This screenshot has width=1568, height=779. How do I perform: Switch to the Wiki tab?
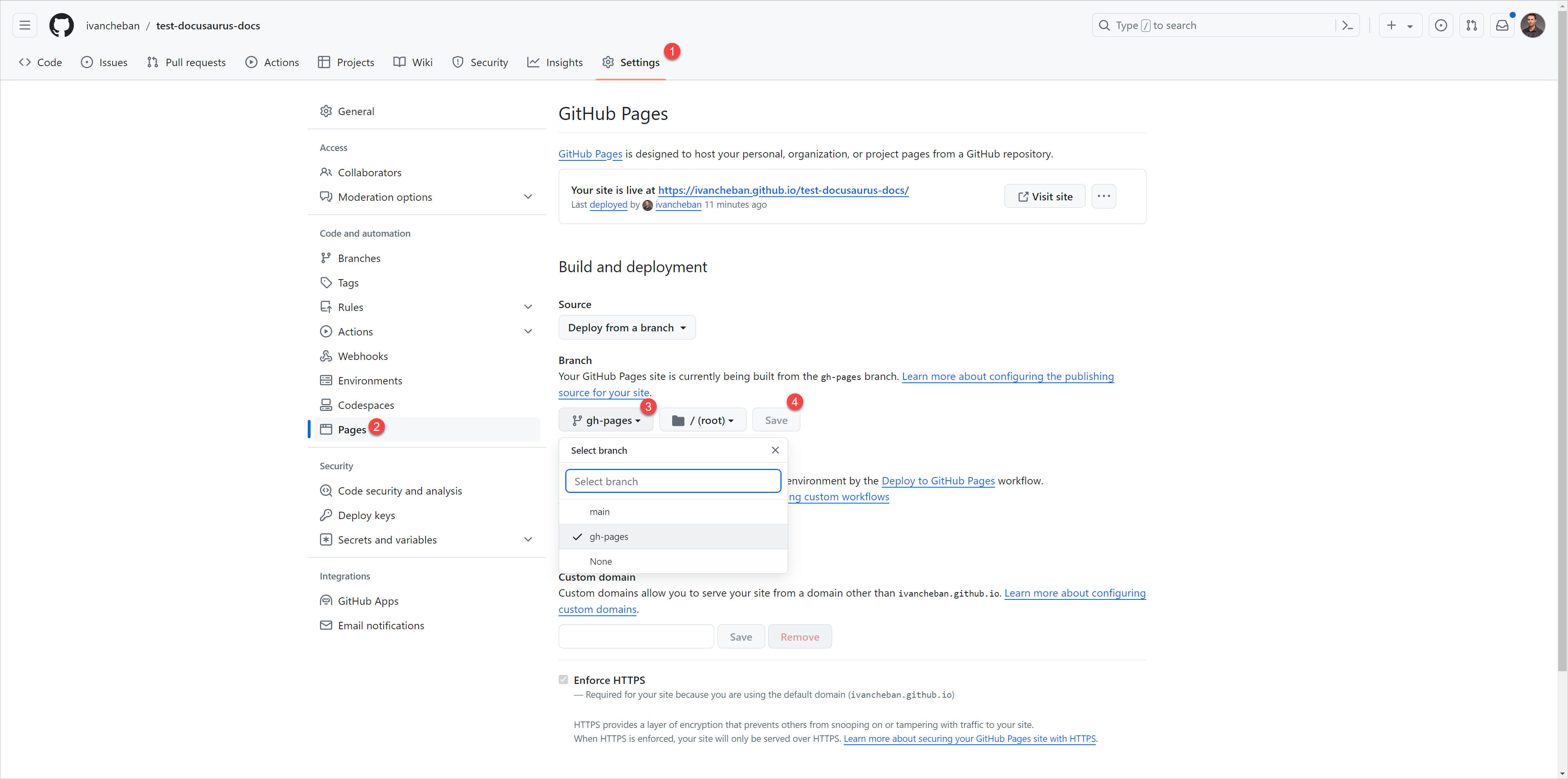413,62
